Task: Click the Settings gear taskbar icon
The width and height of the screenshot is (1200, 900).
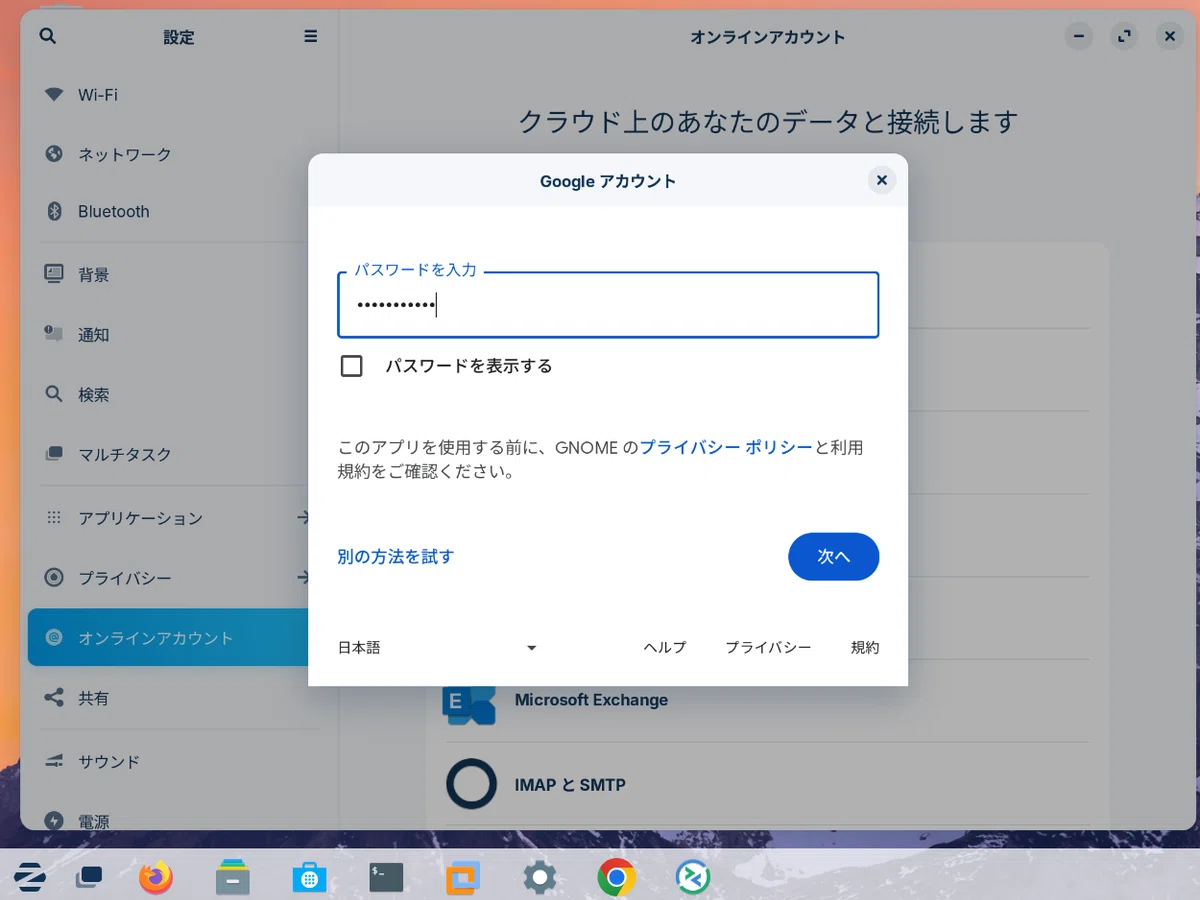Action: click(x=540, y=878)
